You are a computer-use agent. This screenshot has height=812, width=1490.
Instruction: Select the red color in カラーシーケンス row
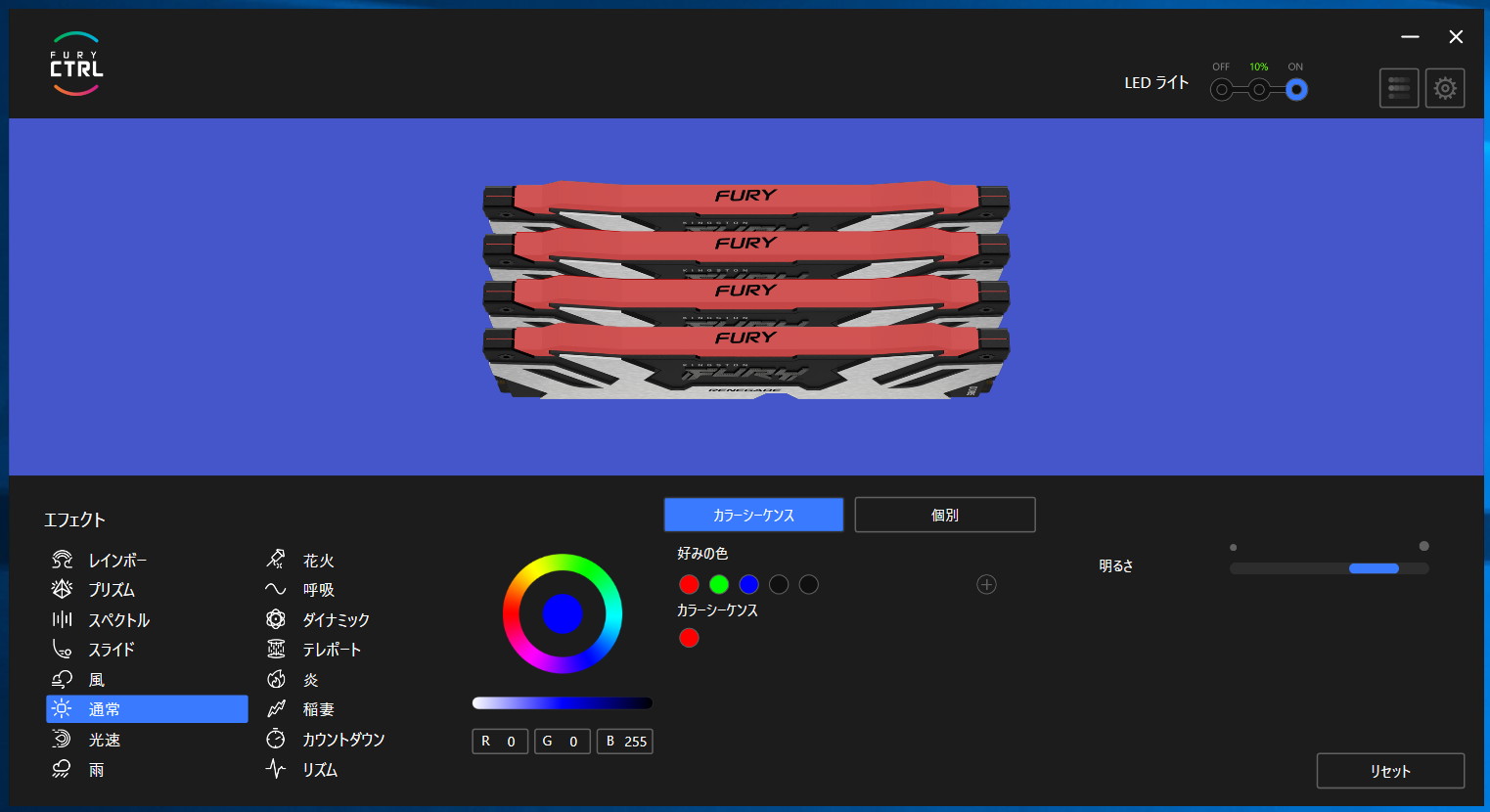tap(689, 638)
